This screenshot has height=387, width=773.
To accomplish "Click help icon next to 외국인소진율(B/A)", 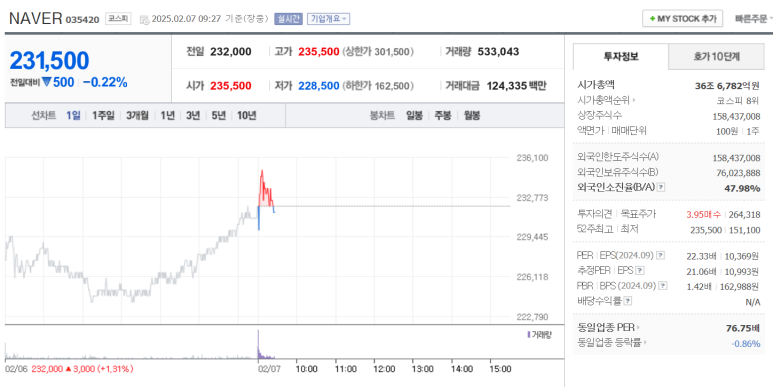I will (662, 187).
